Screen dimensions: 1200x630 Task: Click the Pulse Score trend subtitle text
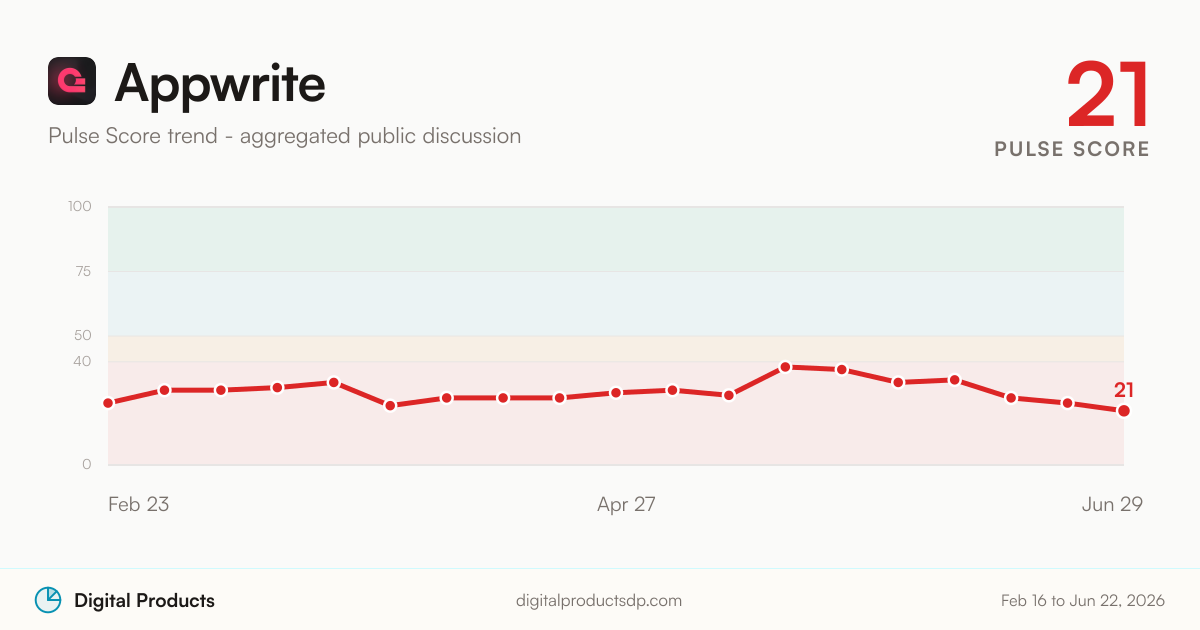pyautogui.click(x=285, y=136)
